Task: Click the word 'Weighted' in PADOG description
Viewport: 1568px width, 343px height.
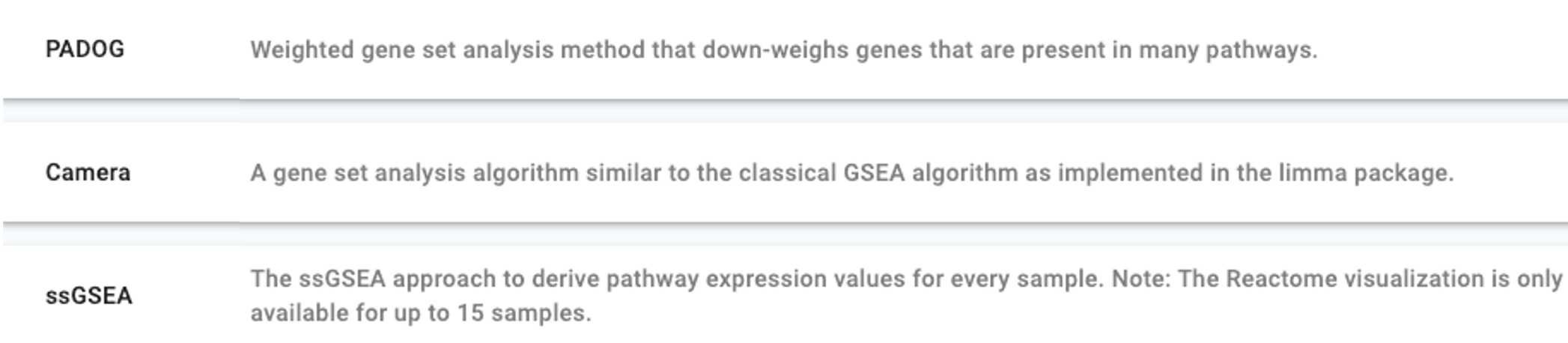Action: [x=302, y=50]
